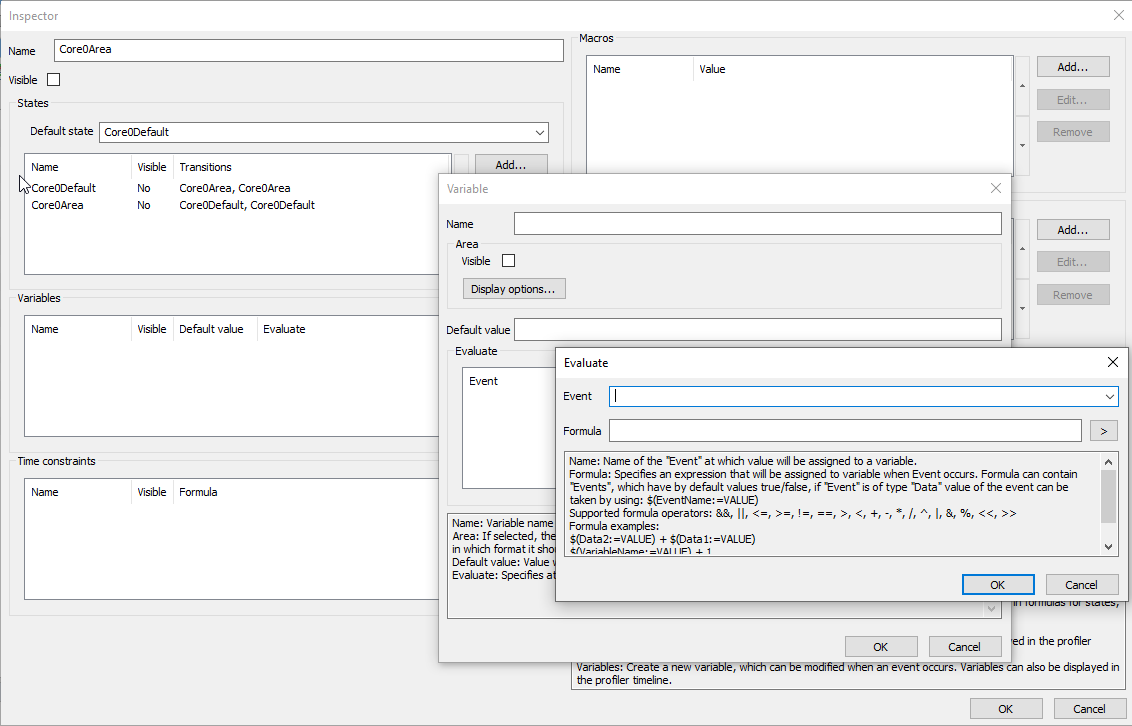Close the Evaluate dialog with X
This screenshot has height=726, width=1132.
(1112, 362)
